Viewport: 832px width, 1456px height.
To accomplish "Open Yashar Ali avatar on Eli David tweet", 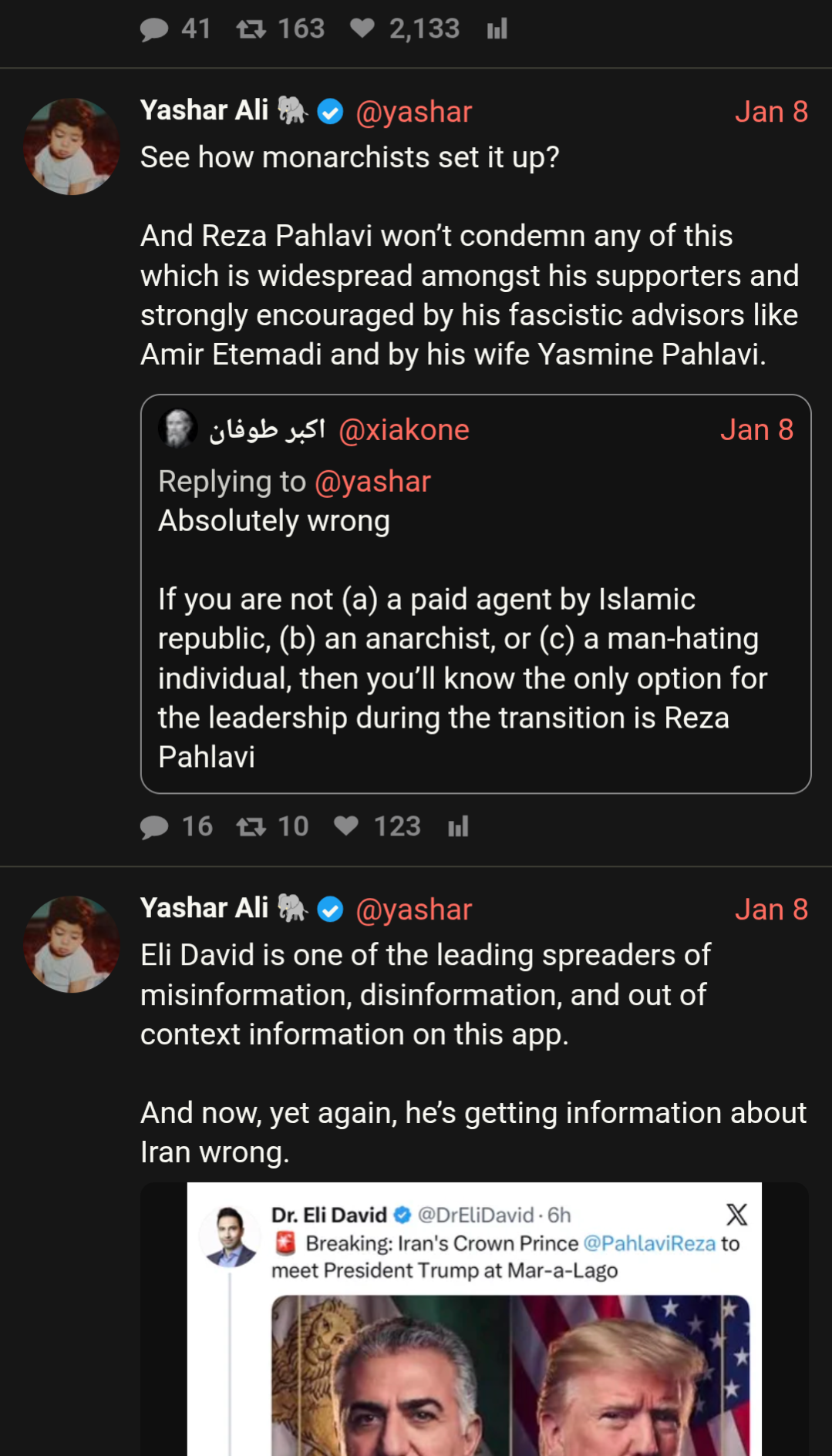I will [x=72, y=944].
